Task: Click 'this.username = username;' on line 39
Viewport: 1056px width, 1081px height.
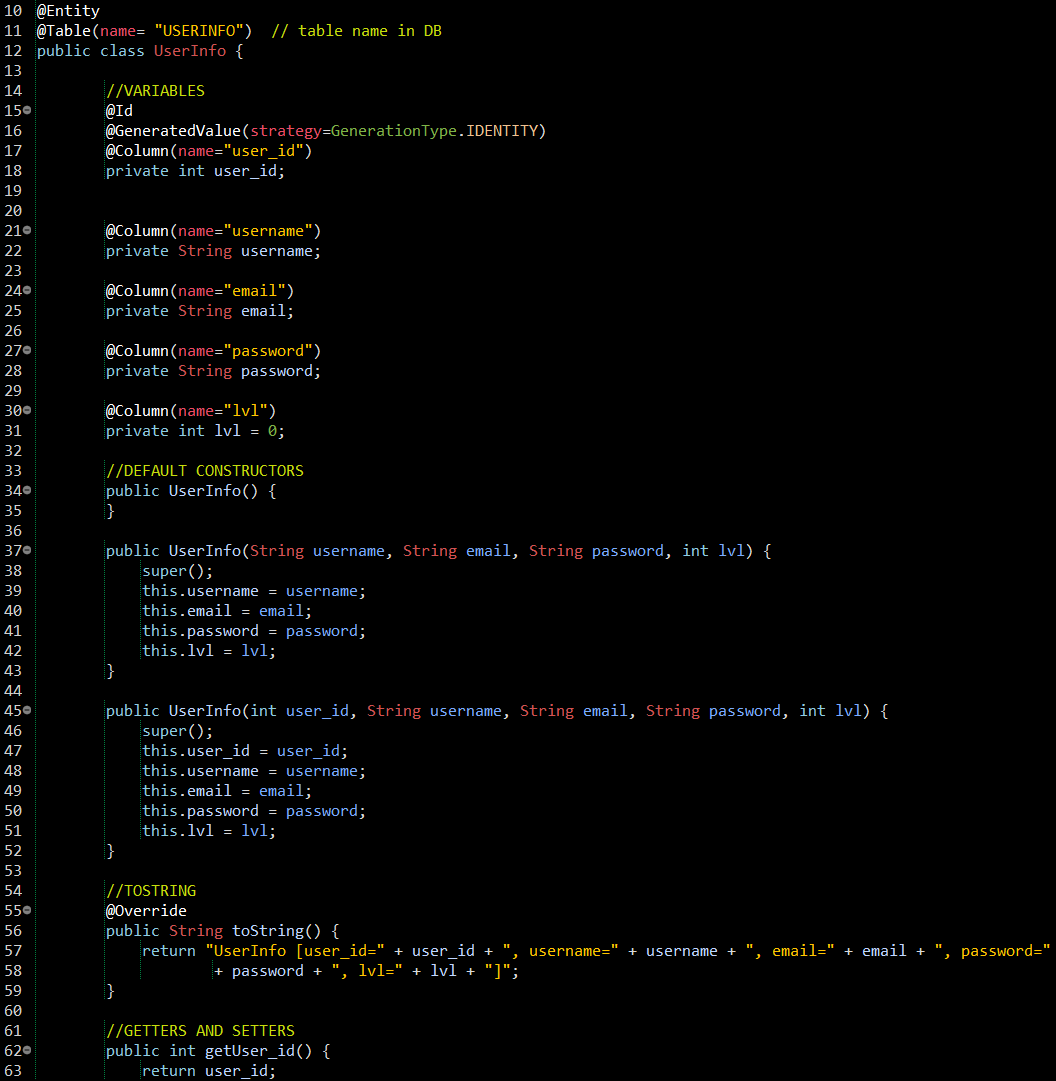Action: click(254, 591)
